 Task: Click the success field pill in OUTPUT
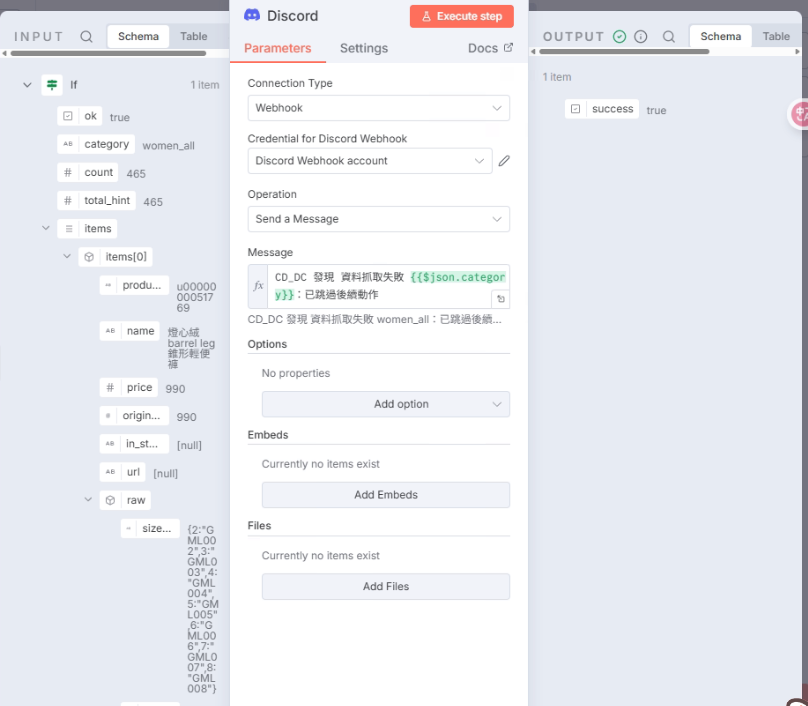click(602, 109)
